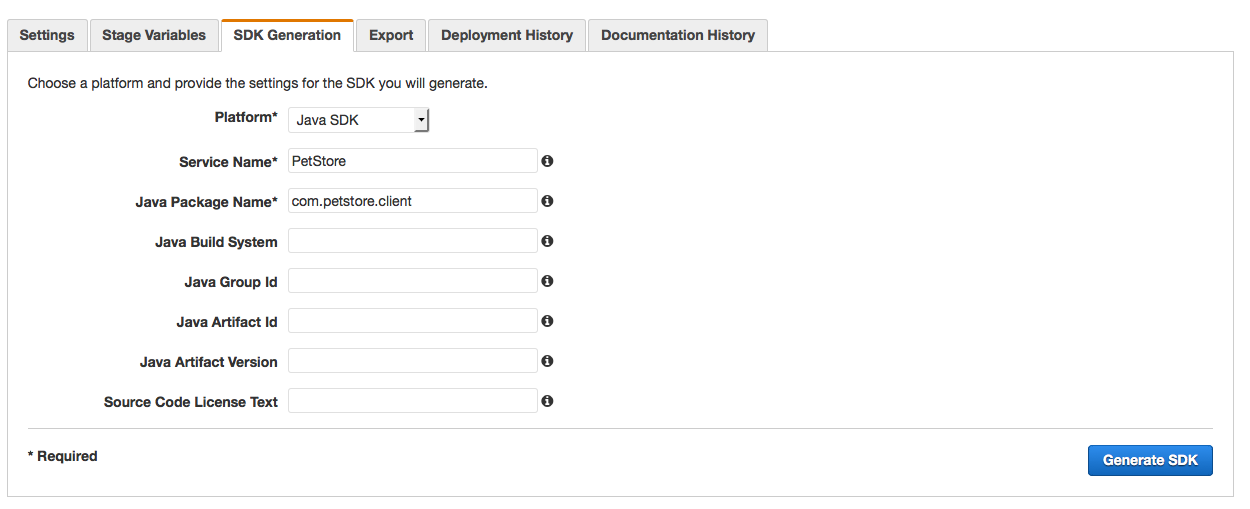Click the "Java Package Name*" label
The image size is (1250, 509).
pos(206,202)
